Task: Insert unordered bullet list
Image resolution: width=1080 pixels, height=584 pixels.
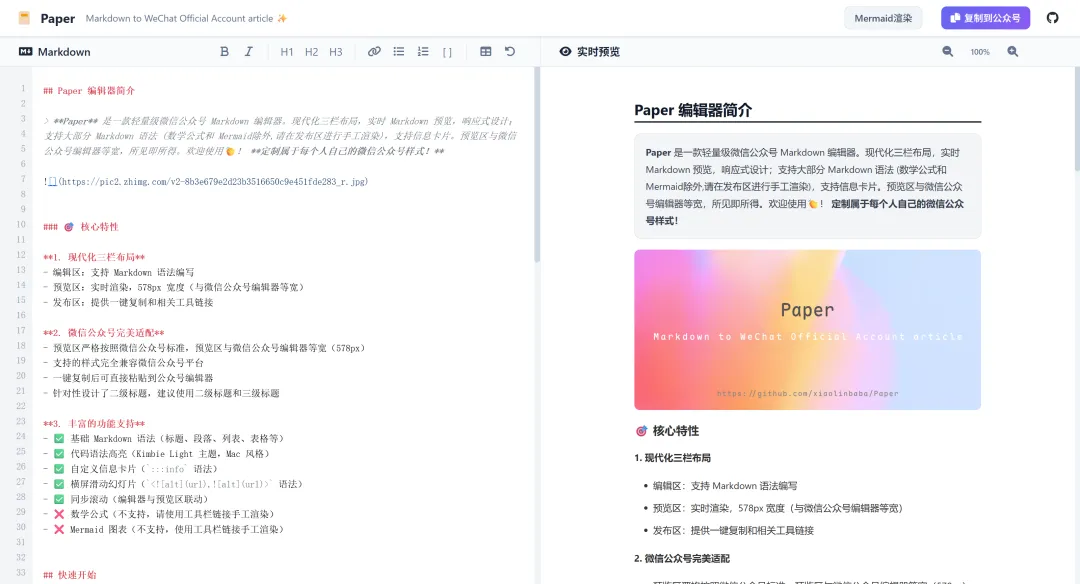Action: pyautogui.click(x=399, y=52)
